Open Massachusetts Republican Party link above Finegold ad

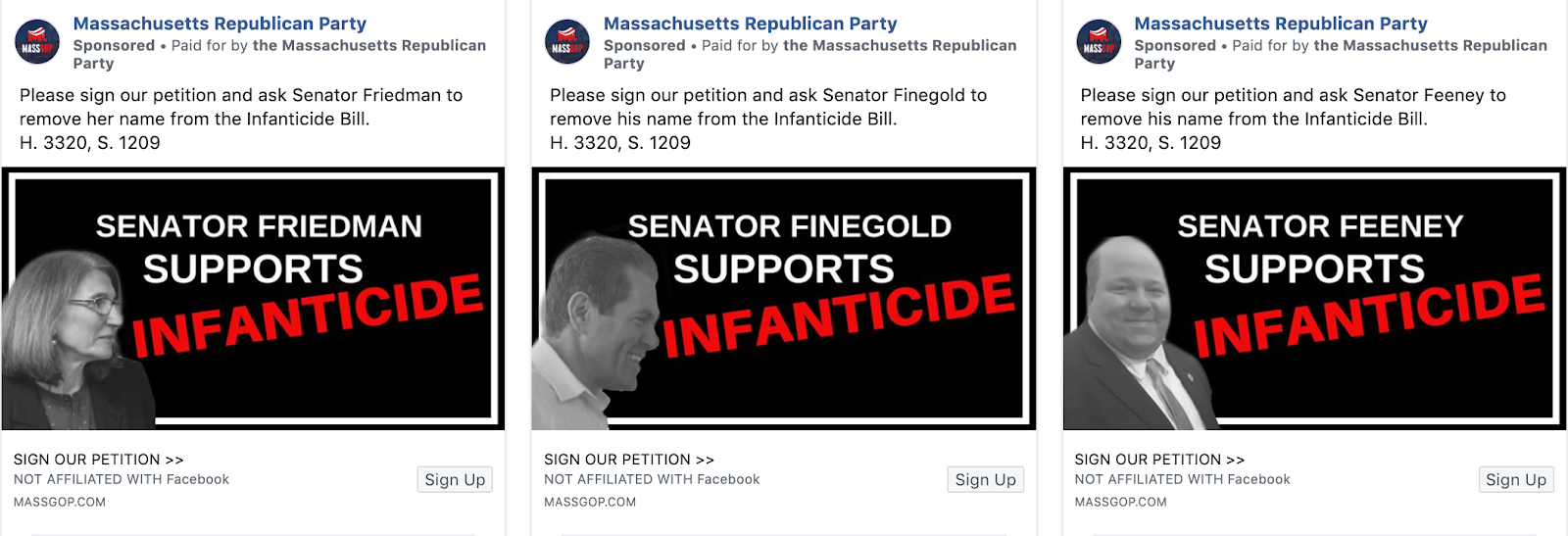[x=750, y=24]
